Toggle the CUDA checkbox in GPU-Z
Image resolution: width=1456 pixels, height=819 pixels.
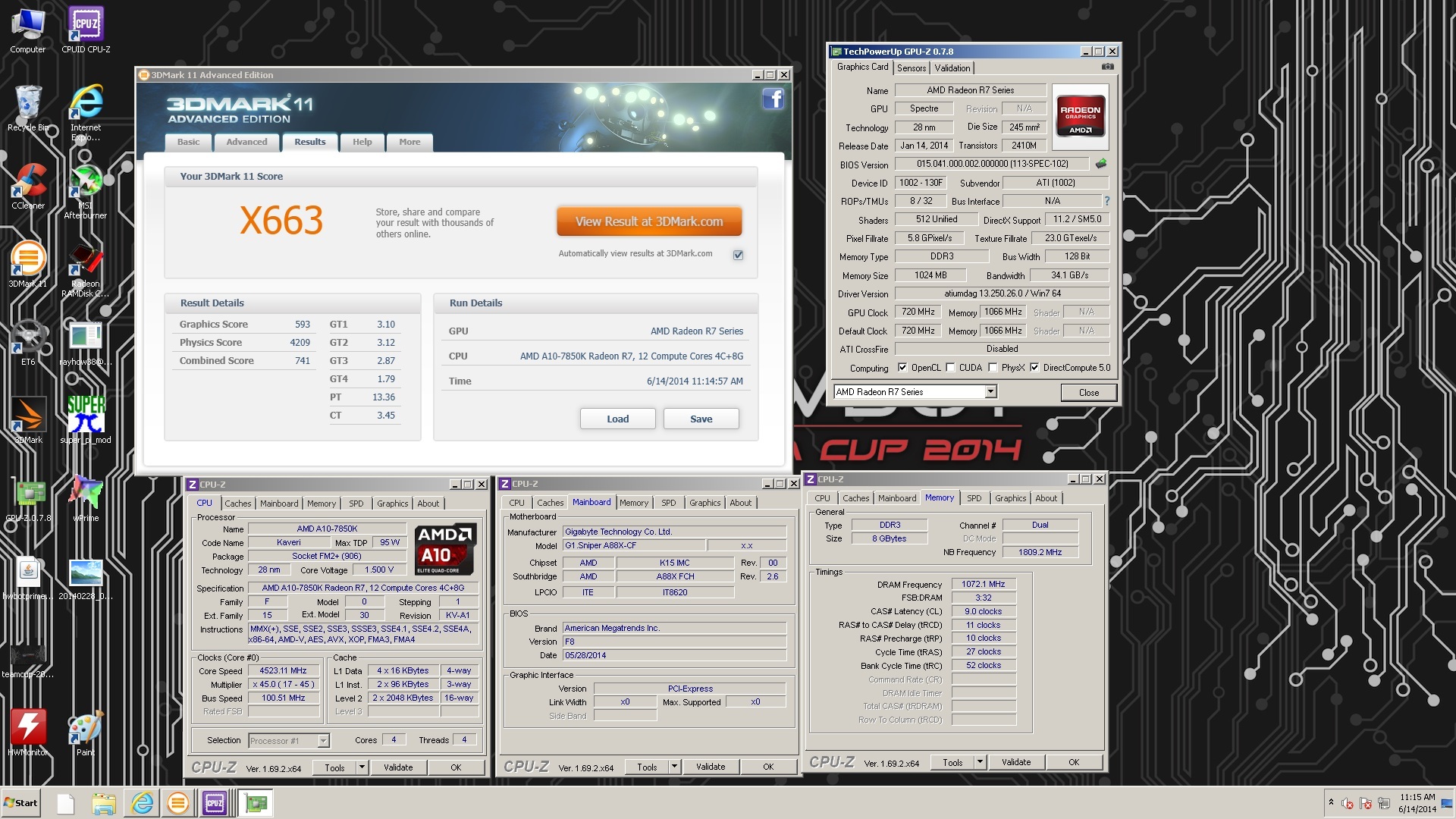click(950, 368)
